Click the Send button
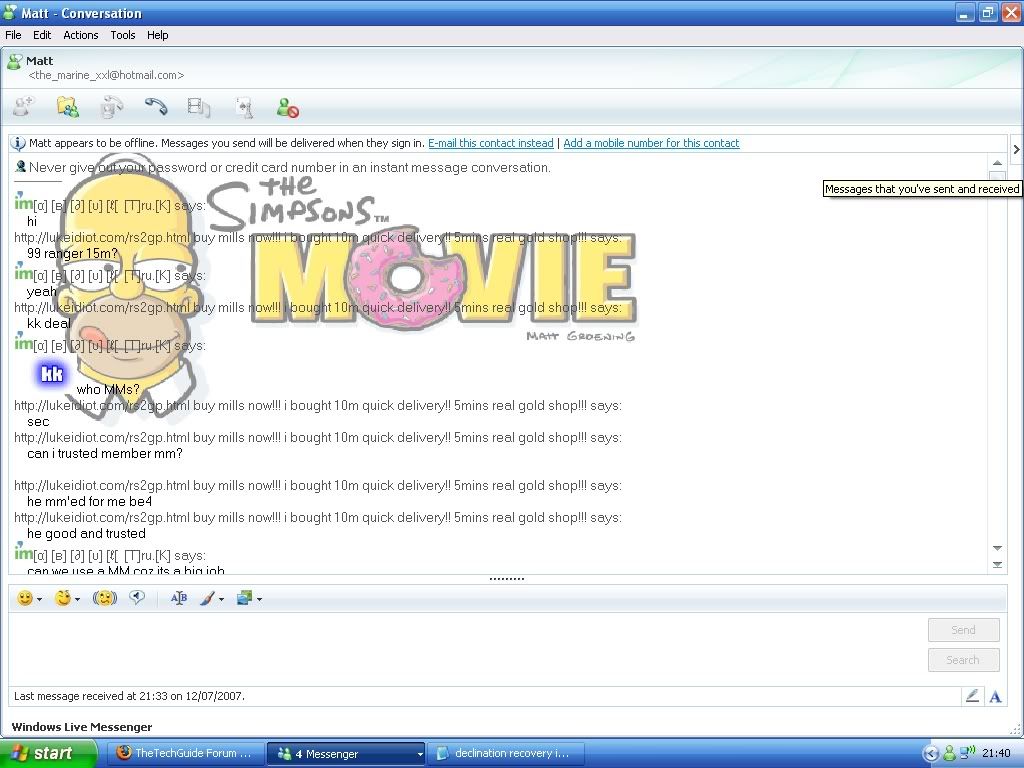Viewport: 1024px width, 768px height. (x=963, y=630)
